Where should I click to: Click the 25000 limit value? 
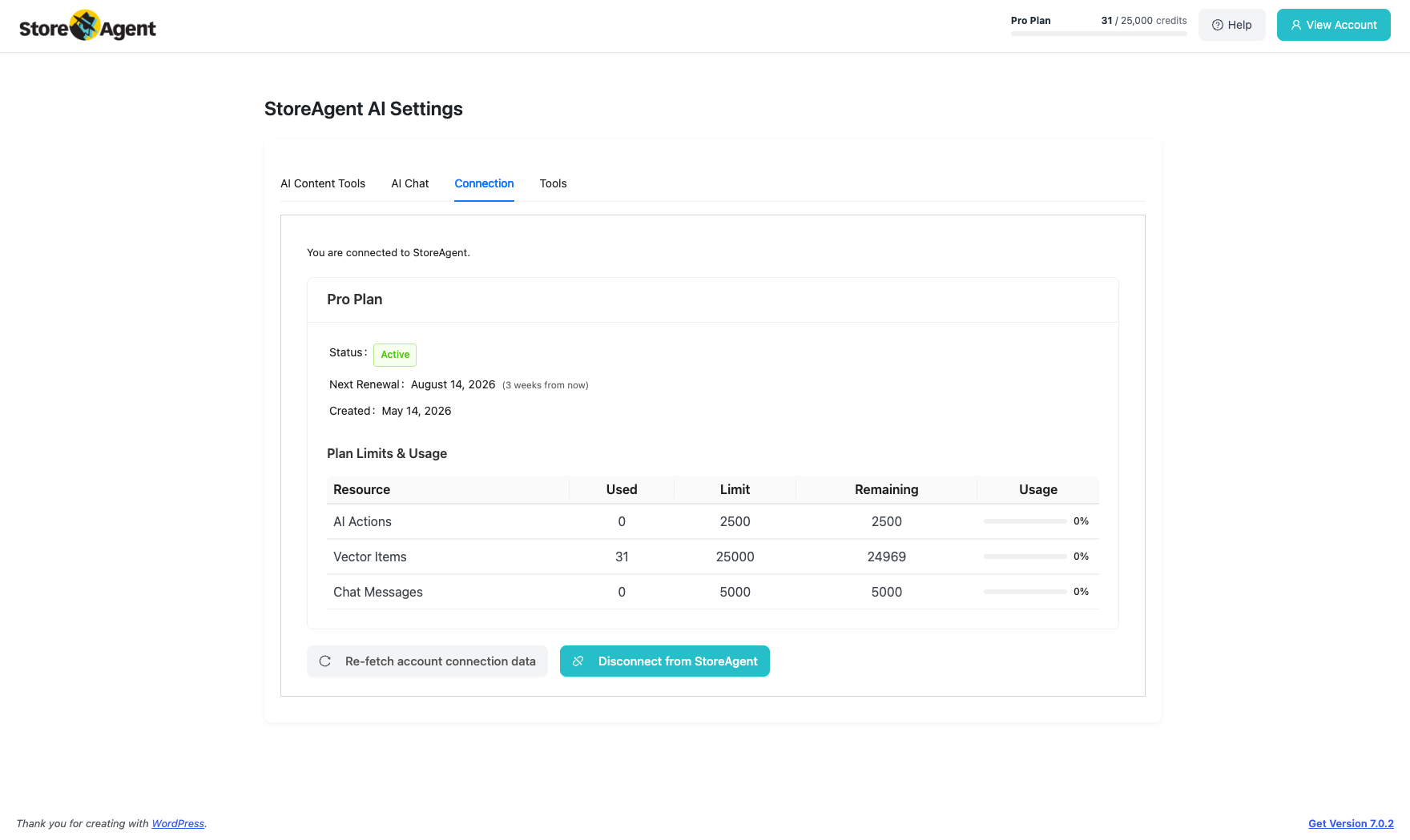735,557
